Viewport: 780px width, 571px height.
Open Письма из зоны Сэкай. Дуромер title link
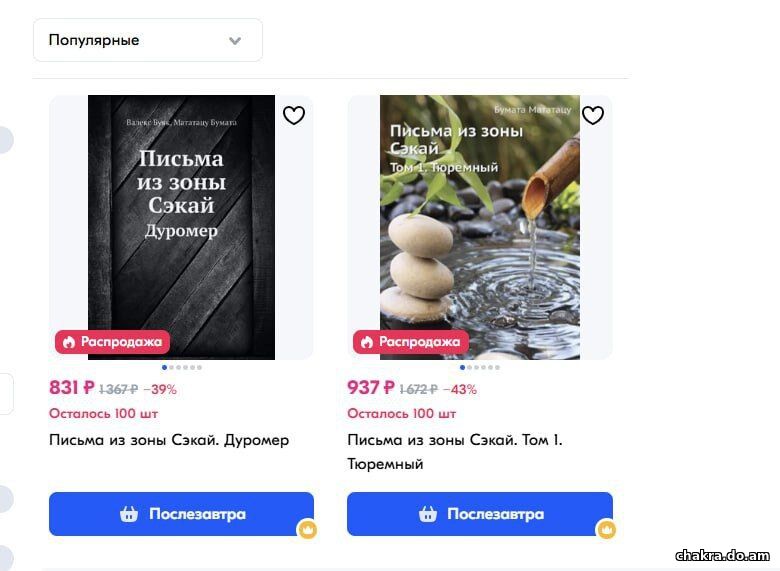[x=169, y=440]
